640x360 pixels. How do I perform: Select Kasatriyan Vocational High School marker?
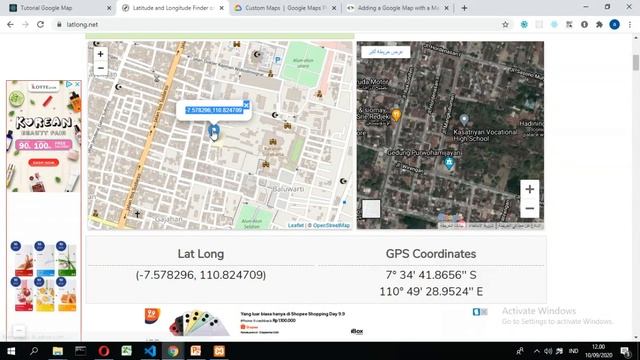464,120
